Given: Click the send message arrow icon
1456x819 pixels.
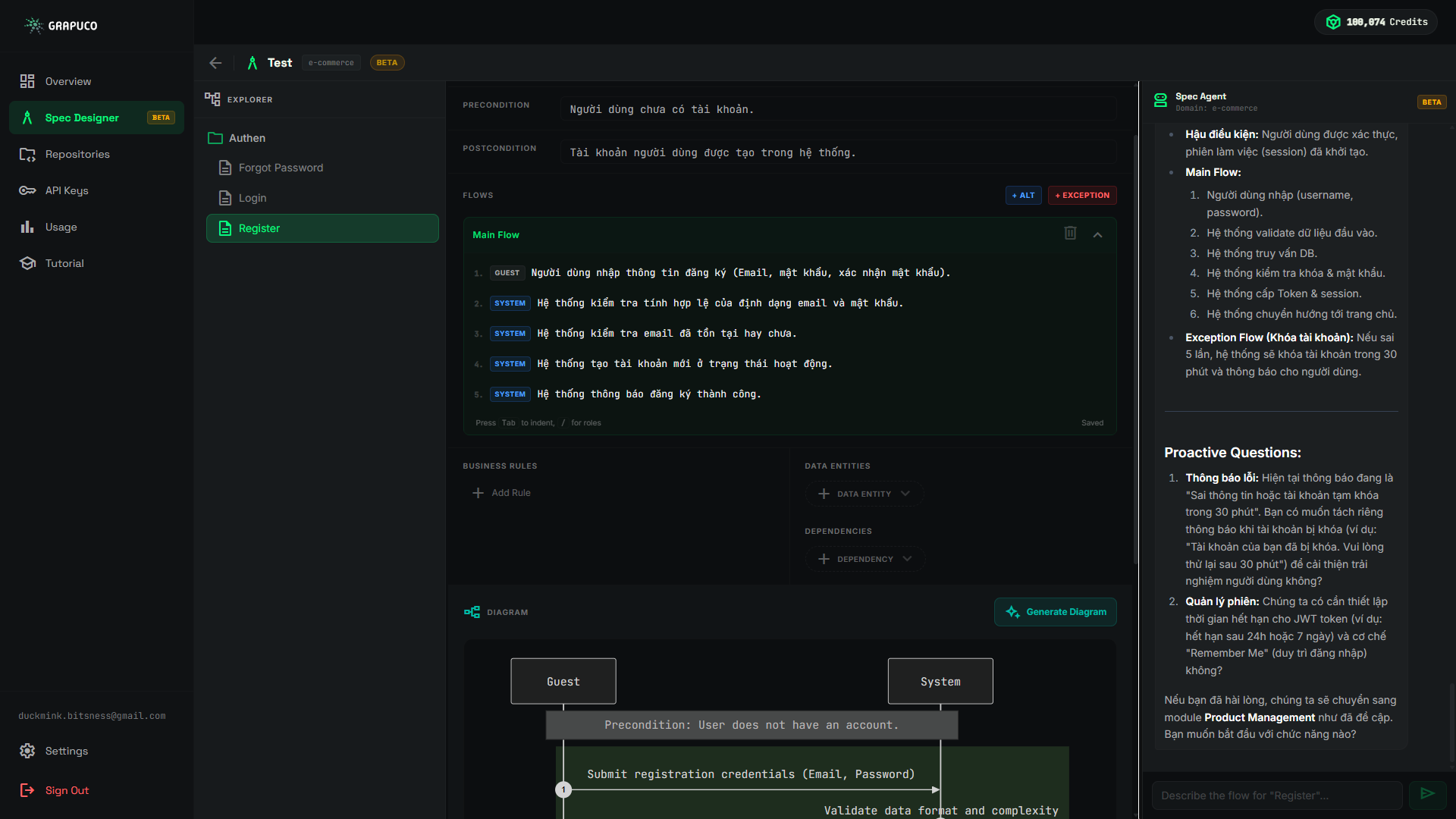Looking at the screenshot, I should click(x=1427, y=794).
